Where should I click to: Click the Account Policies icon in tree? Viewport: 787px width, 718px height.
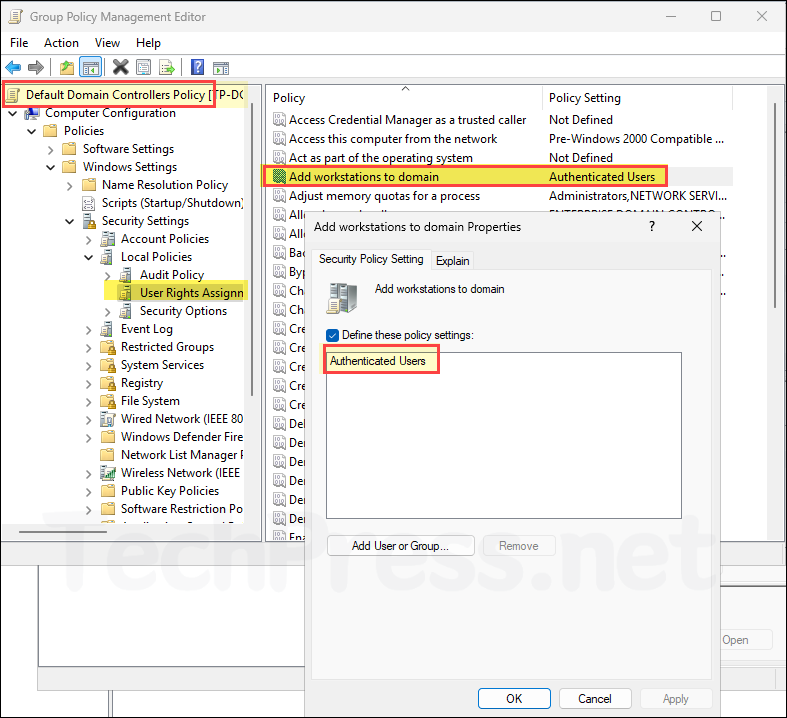108,239
